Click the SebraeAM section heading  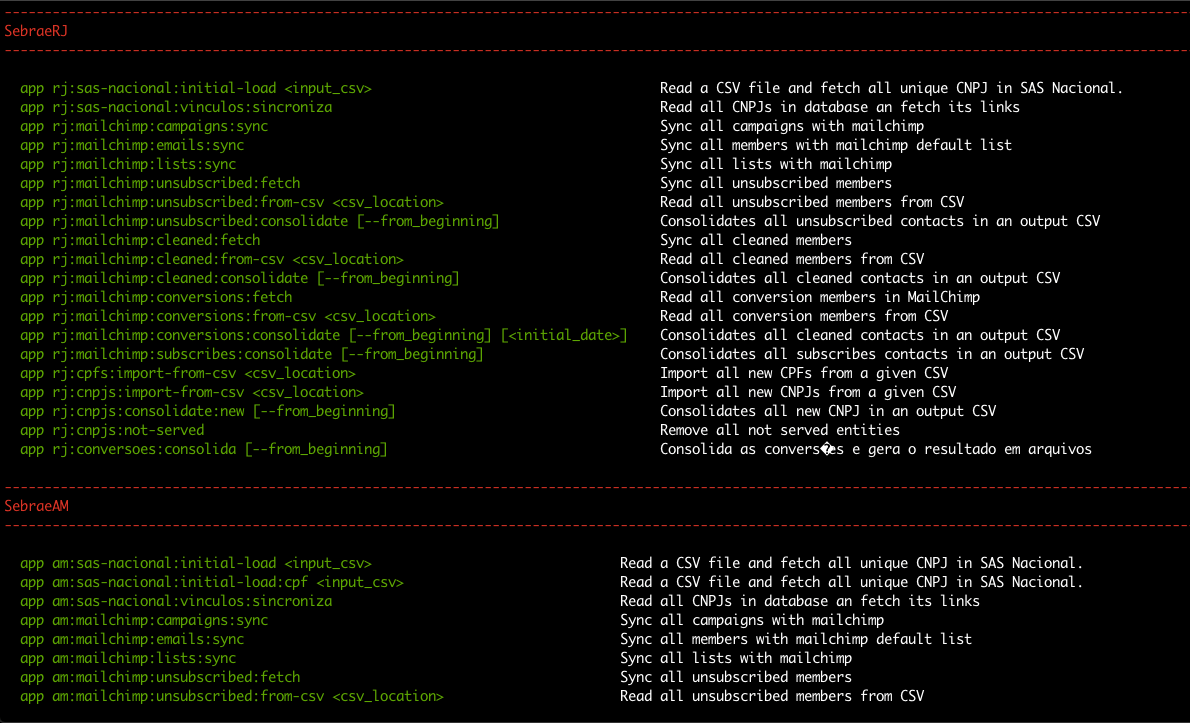tap(36, 506)
